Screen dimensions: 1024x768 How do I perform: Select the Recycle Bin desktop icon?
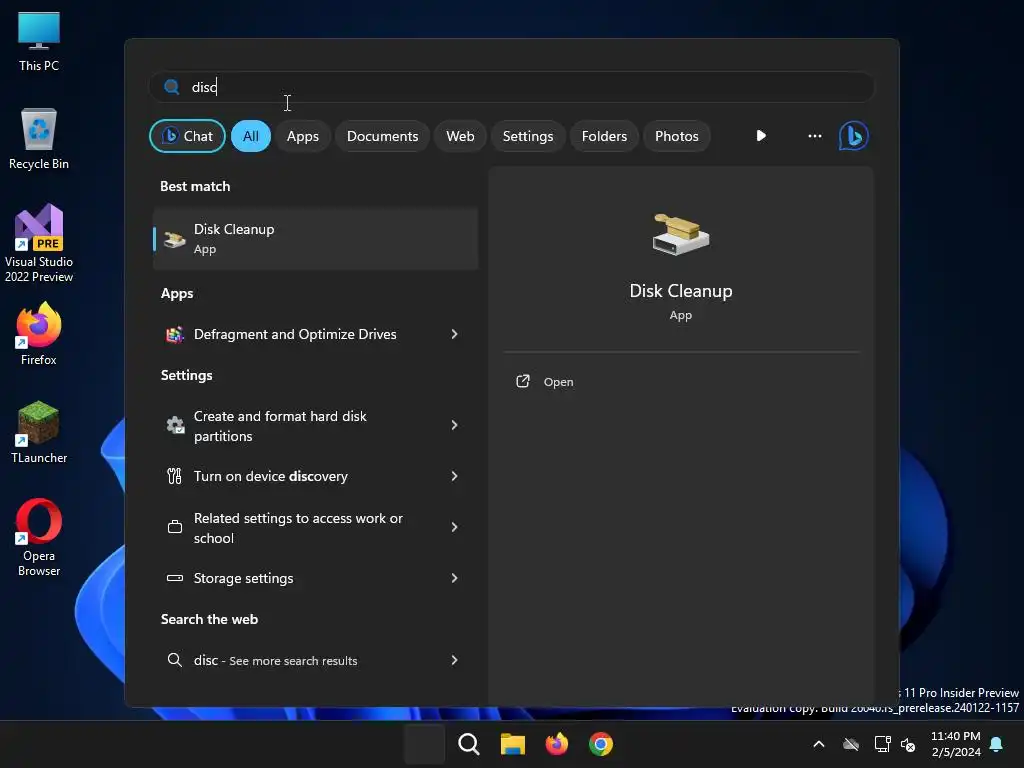click(x=39, y=139)
